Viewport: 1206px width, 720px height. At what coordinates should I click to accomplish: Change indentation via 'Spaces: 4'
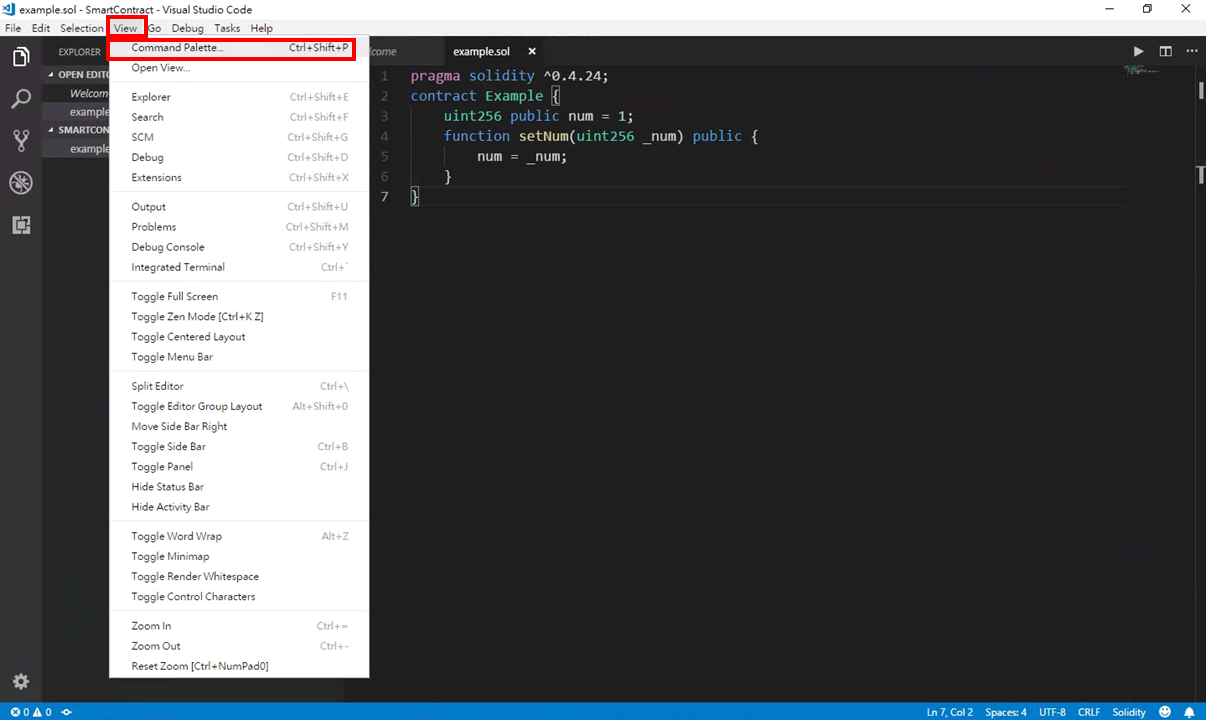pos(1006,712)
